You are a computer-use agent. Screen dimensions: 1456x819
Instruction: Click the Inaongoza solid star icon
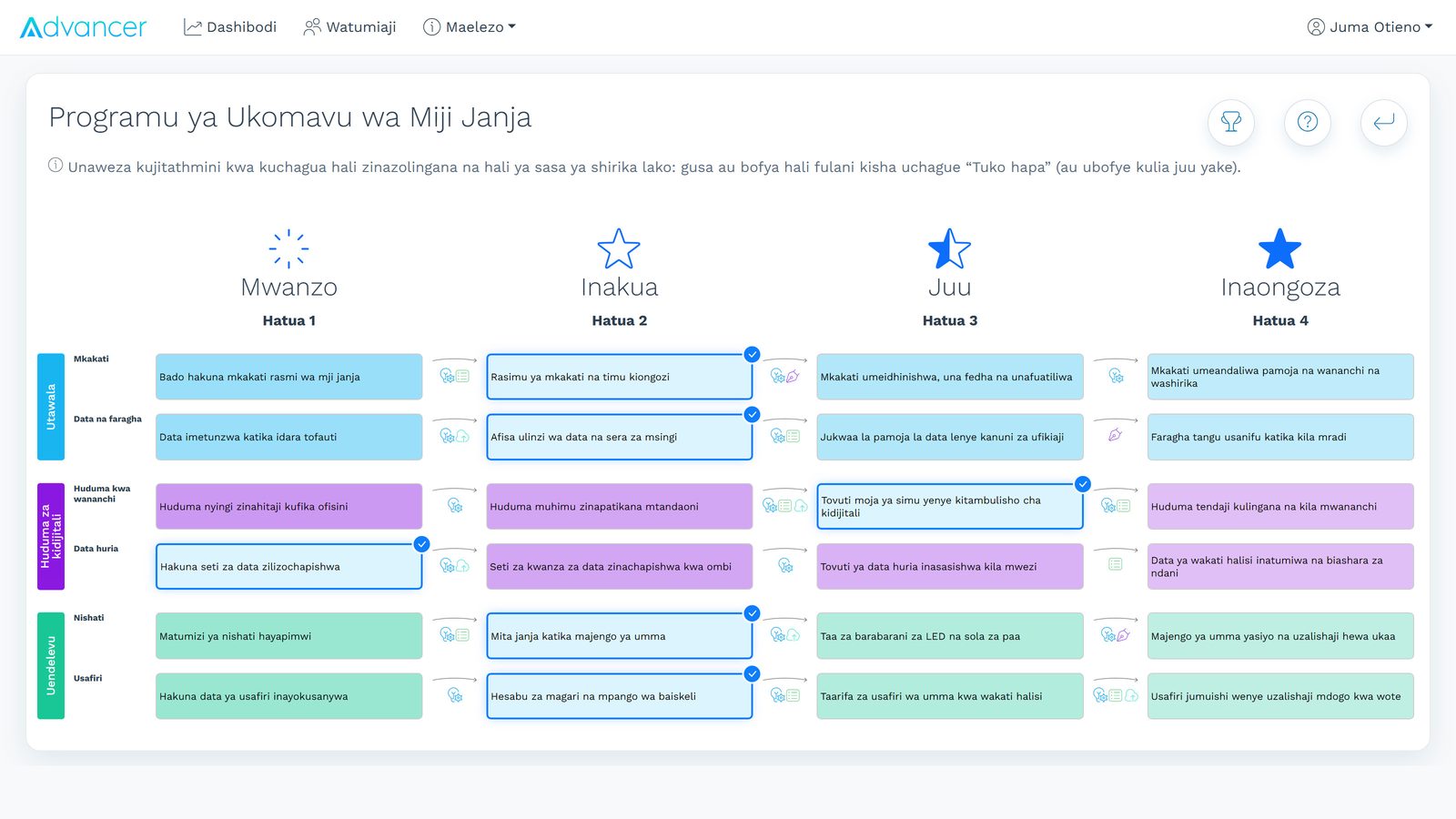coord(1279,248)
